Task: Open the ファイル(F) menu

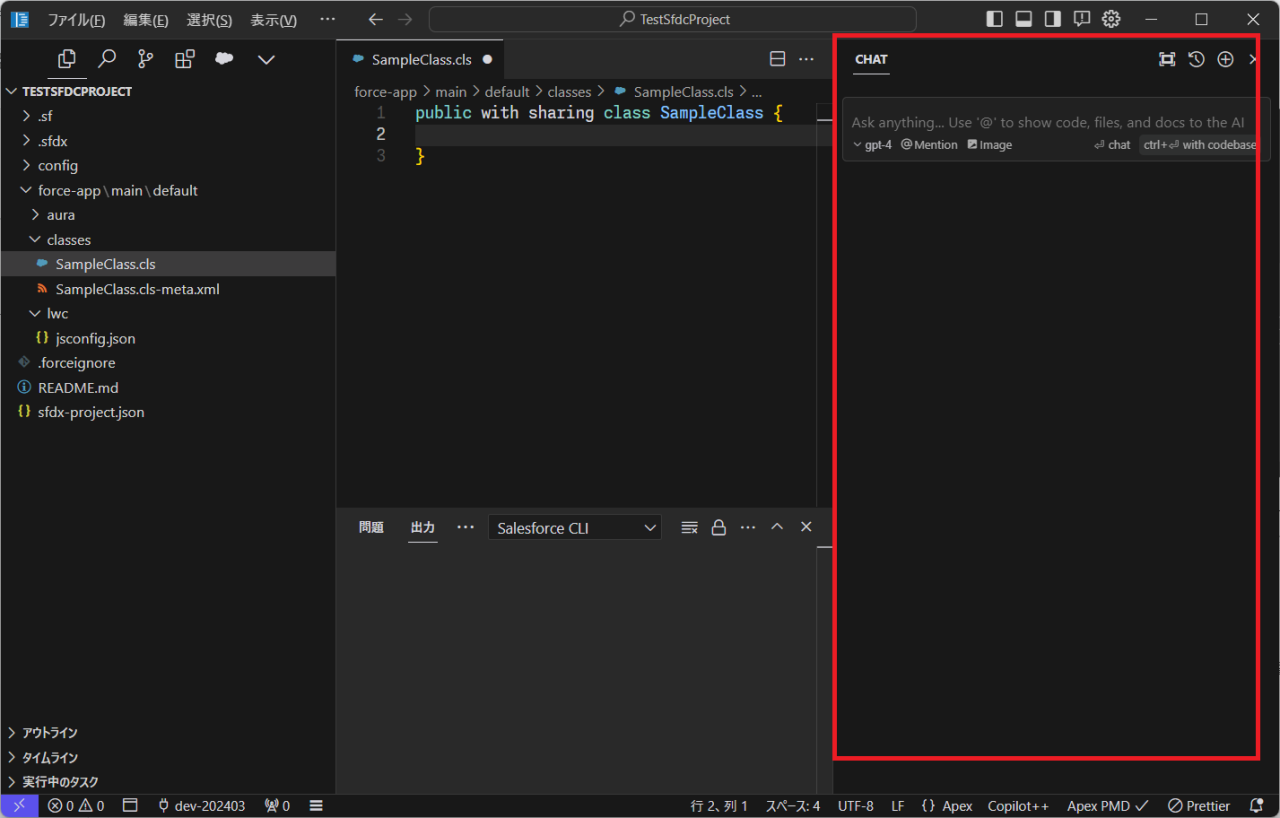Action: [77, 20]
